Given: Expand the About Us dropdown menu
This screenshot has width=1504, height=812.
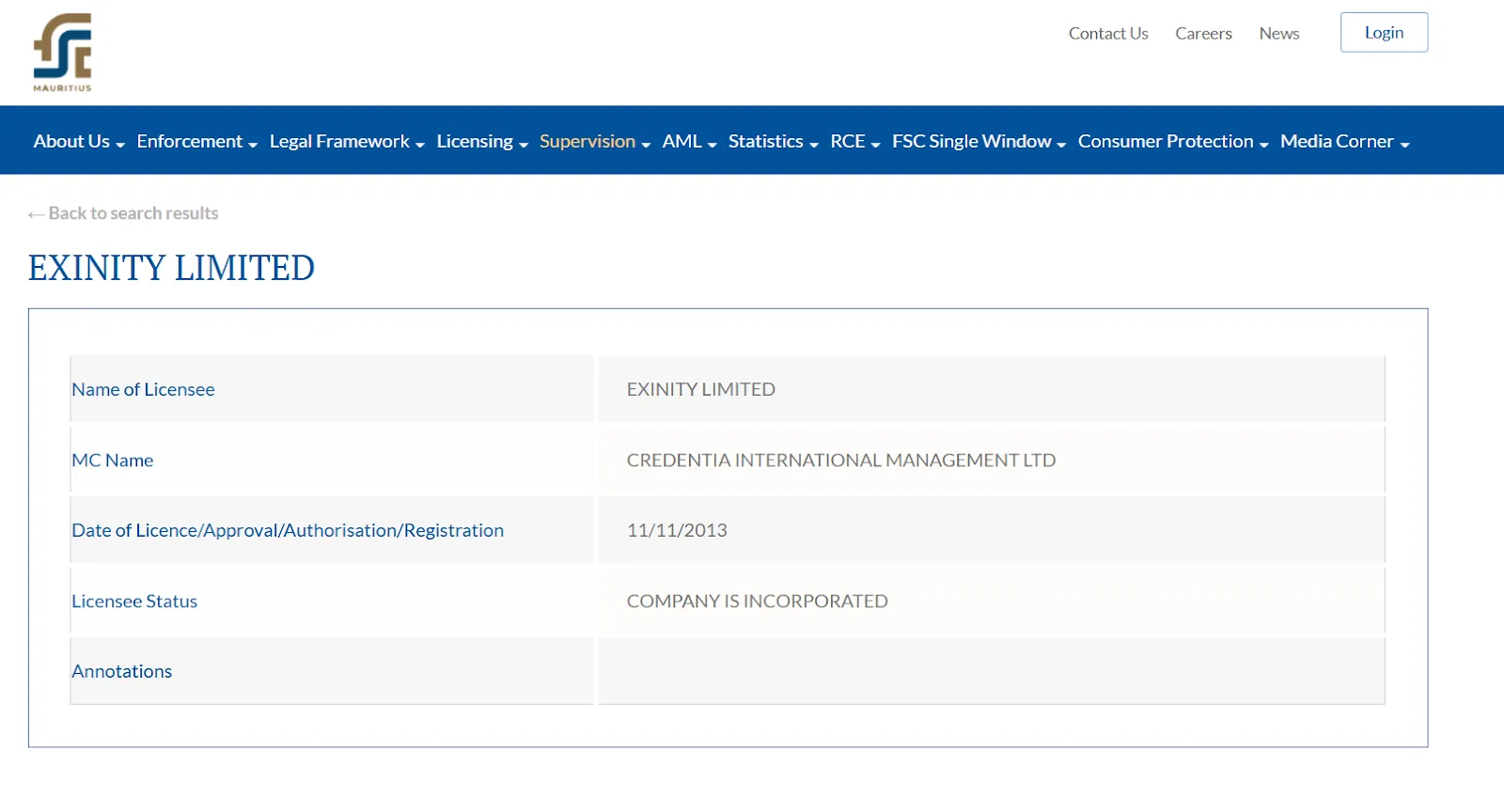Looking at the screenshot, I should (x=79, y=141).
